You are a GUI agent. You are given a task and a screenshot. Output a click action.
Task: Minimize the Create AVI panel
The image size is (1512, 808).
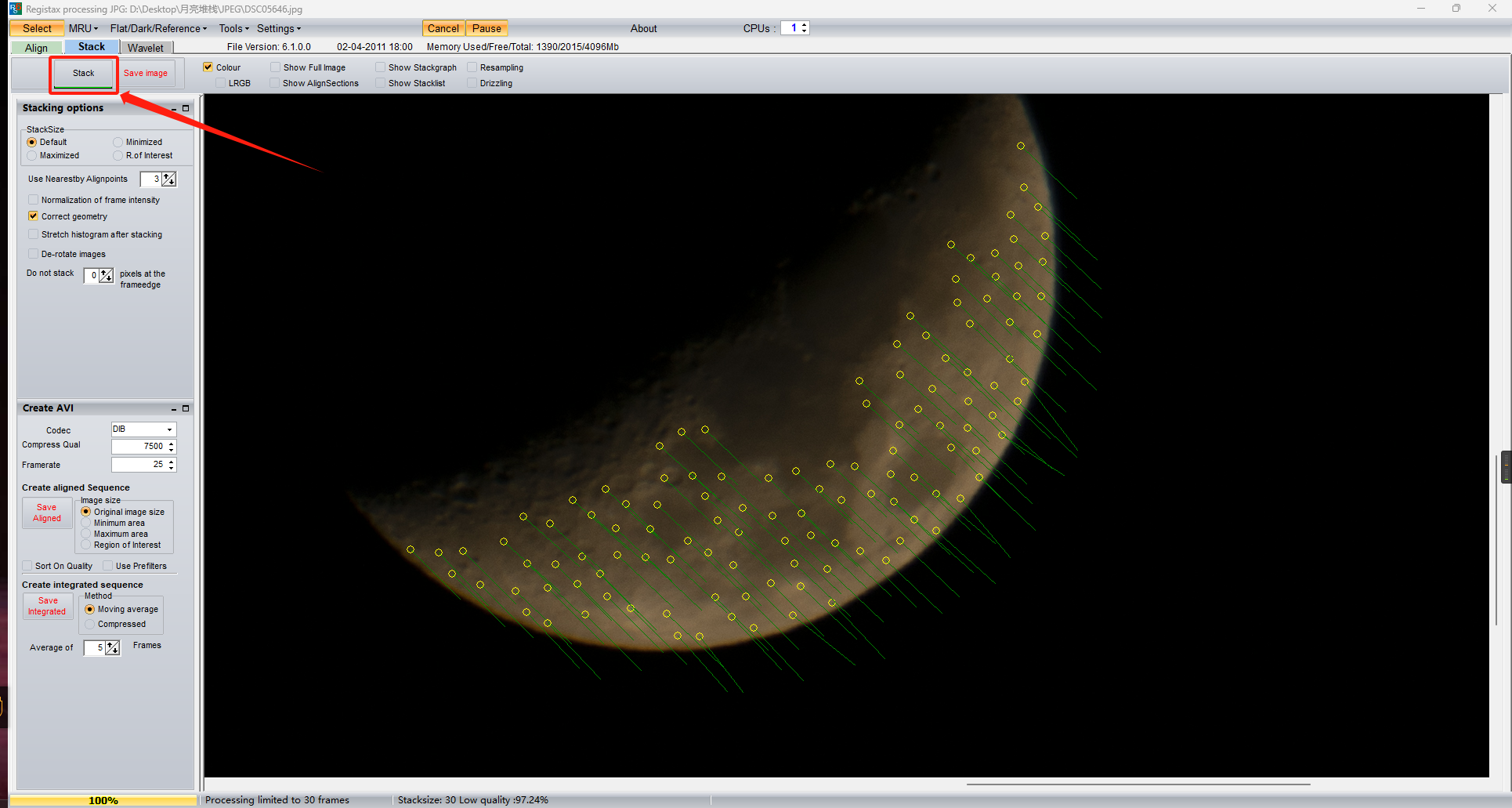click(x=174, y=408)
